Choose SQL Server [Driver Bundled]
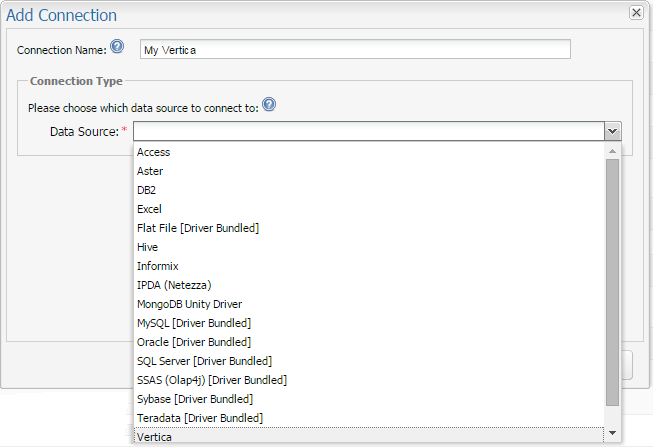The width and height of the screenshot is (653, 448). point(204,361)
